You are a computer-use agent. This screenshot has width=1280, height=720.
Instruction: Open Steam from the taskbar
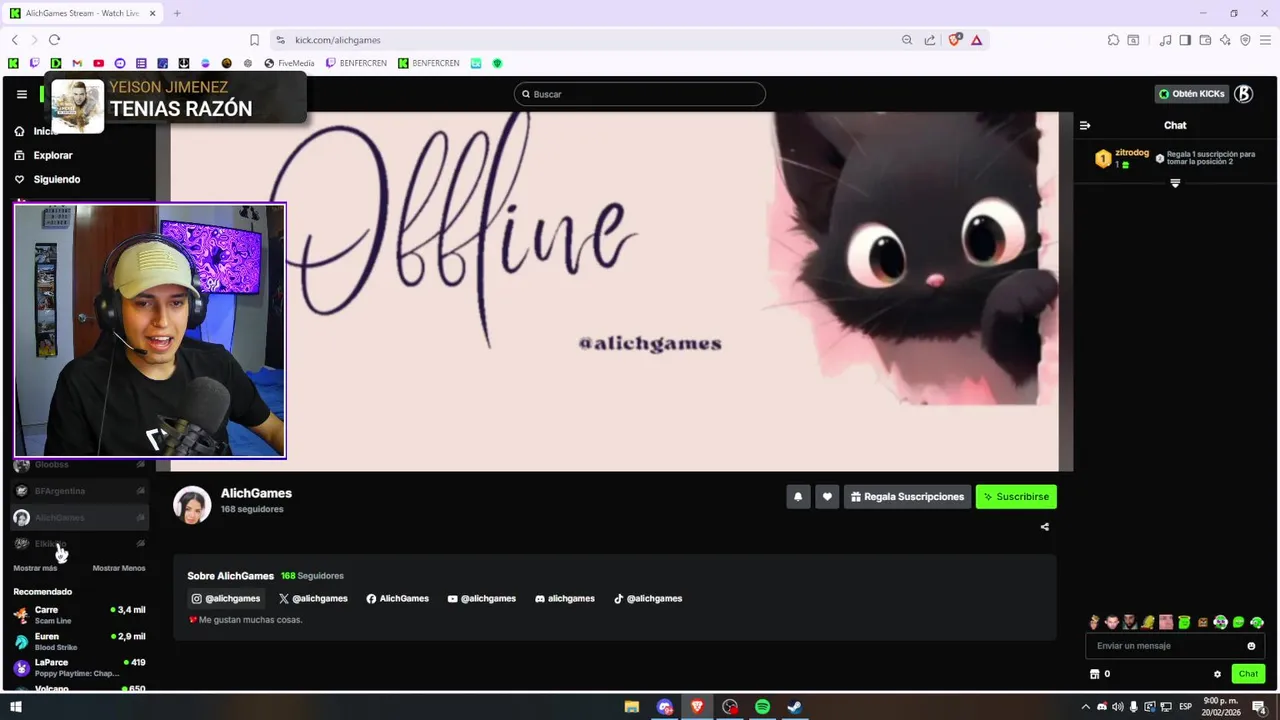[794, 707]
